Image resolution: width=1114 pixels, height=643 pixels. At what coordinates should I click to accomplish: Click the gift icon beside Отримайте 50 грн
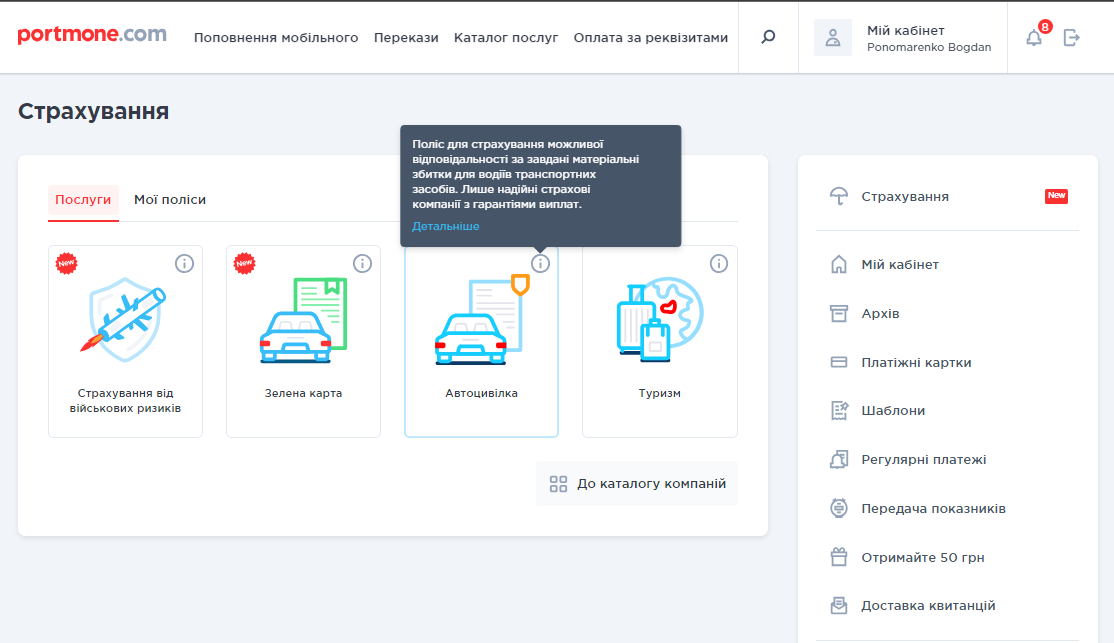(x=839, y=557)
